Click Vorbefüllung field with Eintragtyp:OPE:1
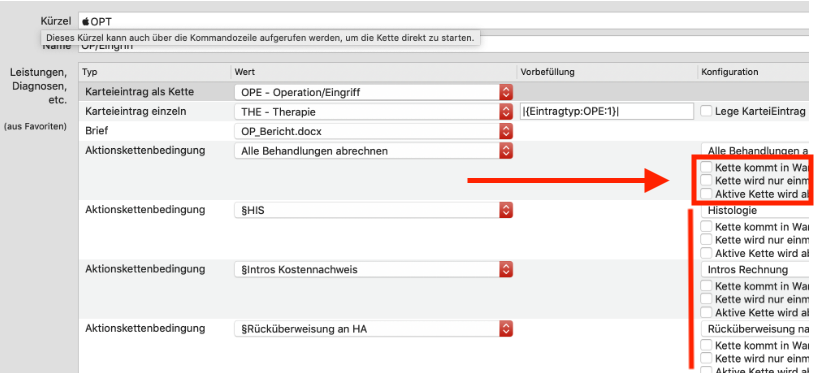Image resolution: width=814 pixels, height=373 pixels. click(x=607, y=112)
